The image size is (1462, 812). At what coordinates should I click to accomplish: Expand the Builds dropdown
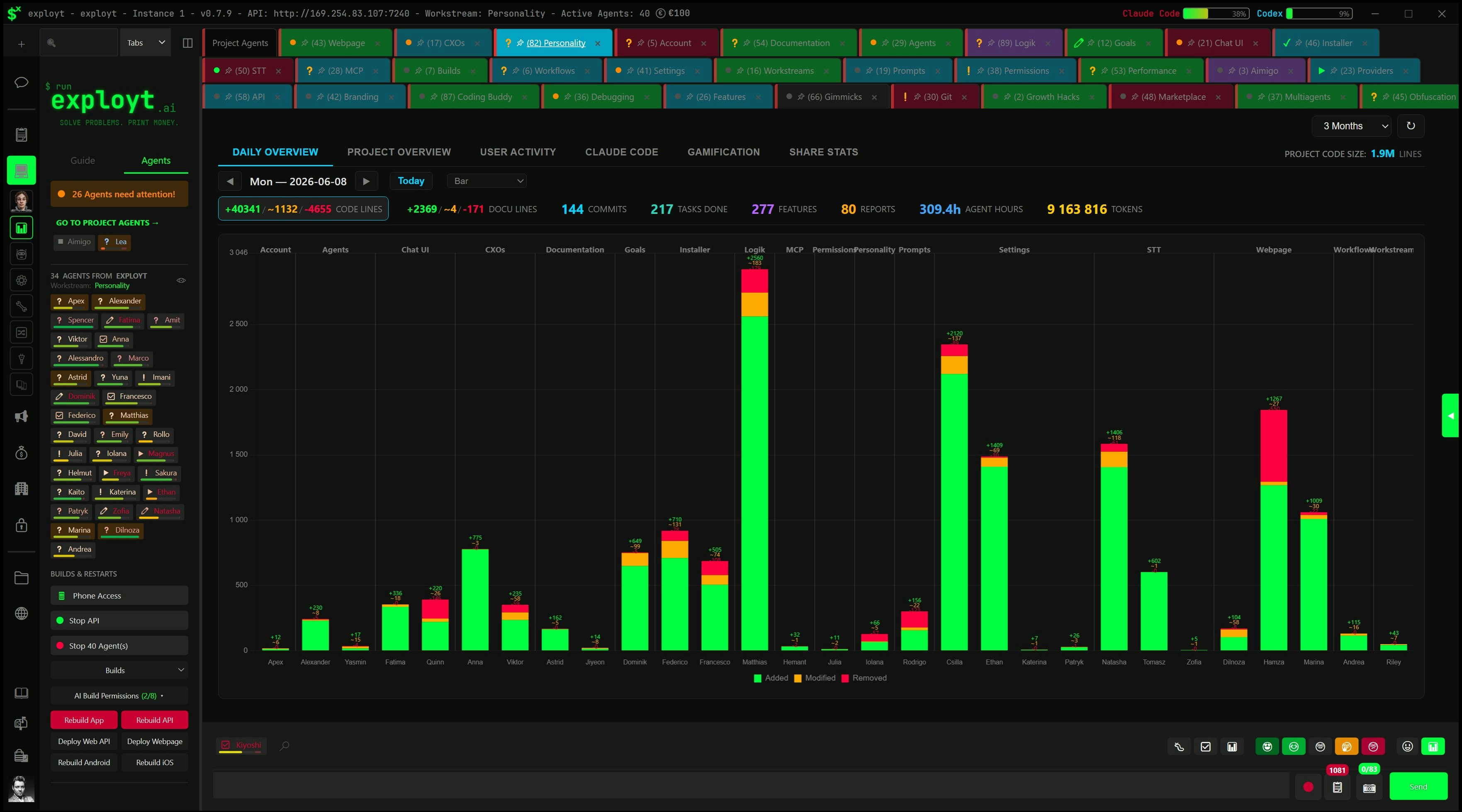119,670
